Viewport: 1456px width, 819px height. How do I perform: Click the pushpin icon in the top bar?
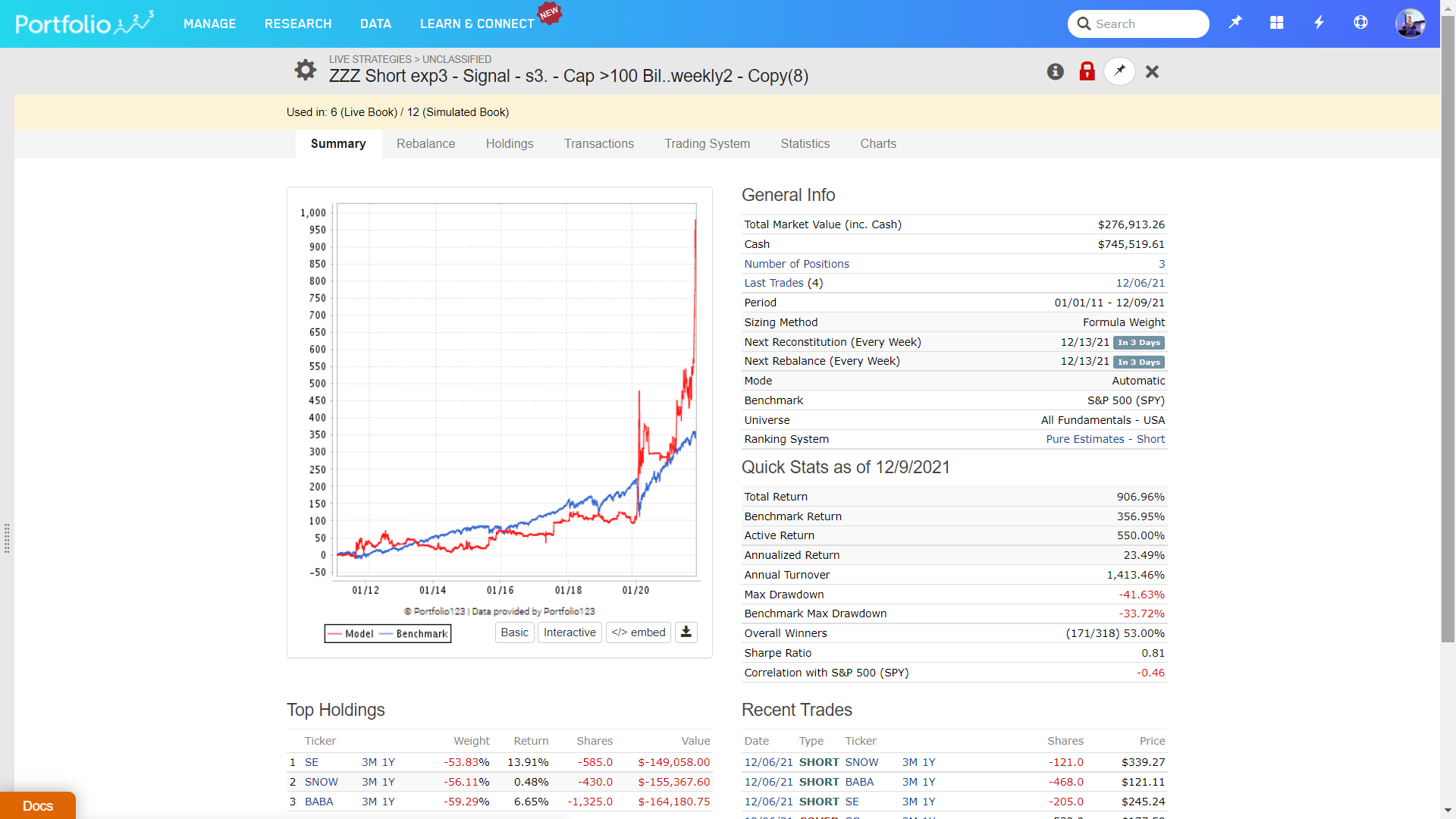tap(1235, 23)
